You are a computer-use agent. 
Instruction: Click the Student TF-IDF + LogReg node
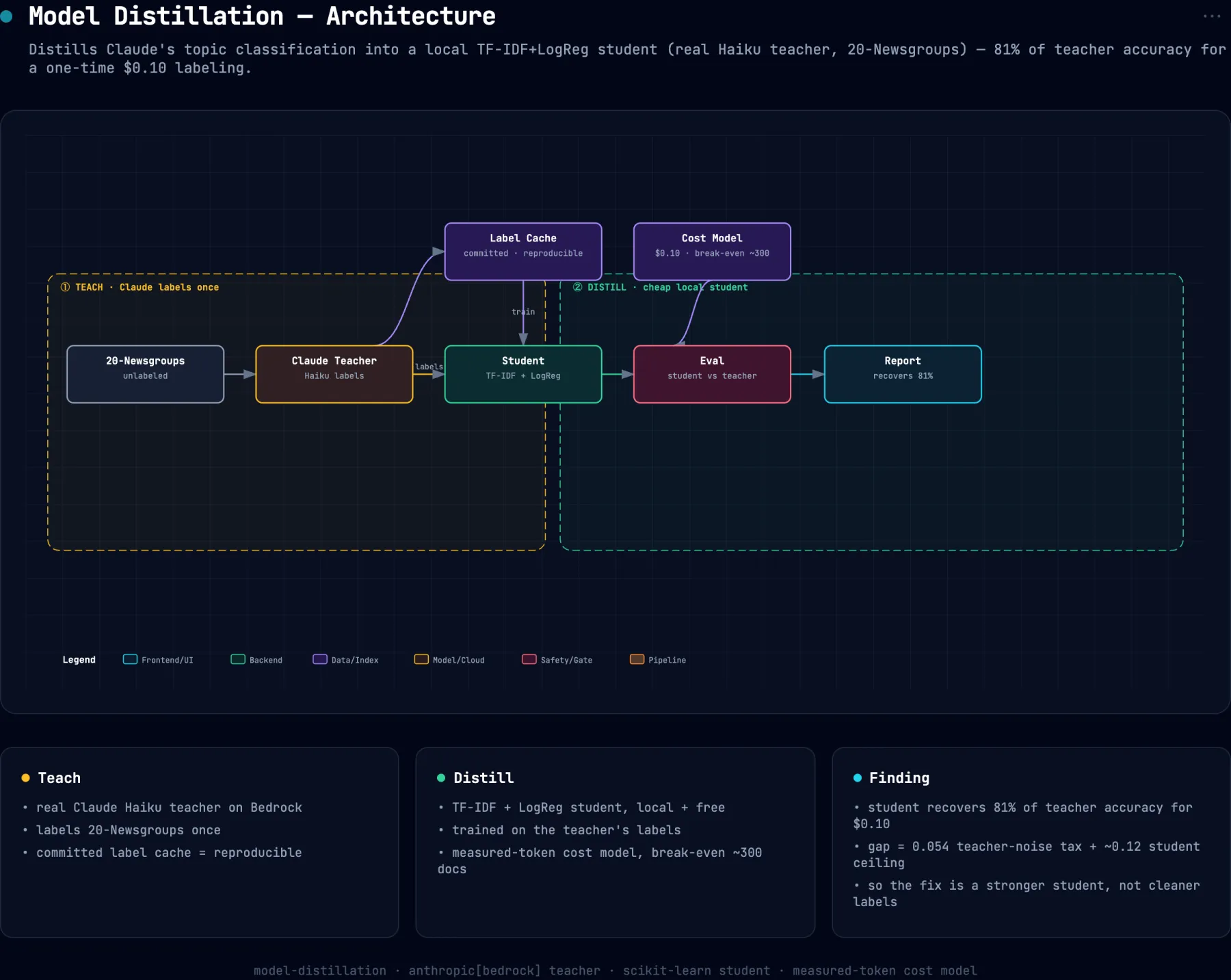pyautogui.click(x=523, y=374)
